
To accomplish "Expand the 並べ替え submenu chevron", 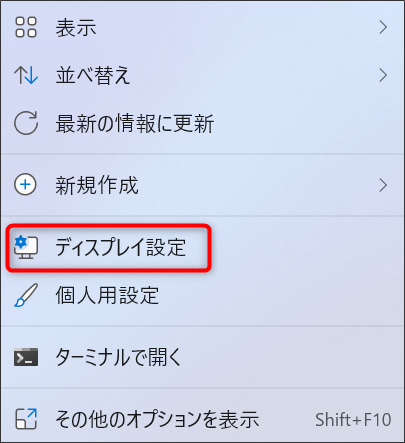I will (383, 75).
